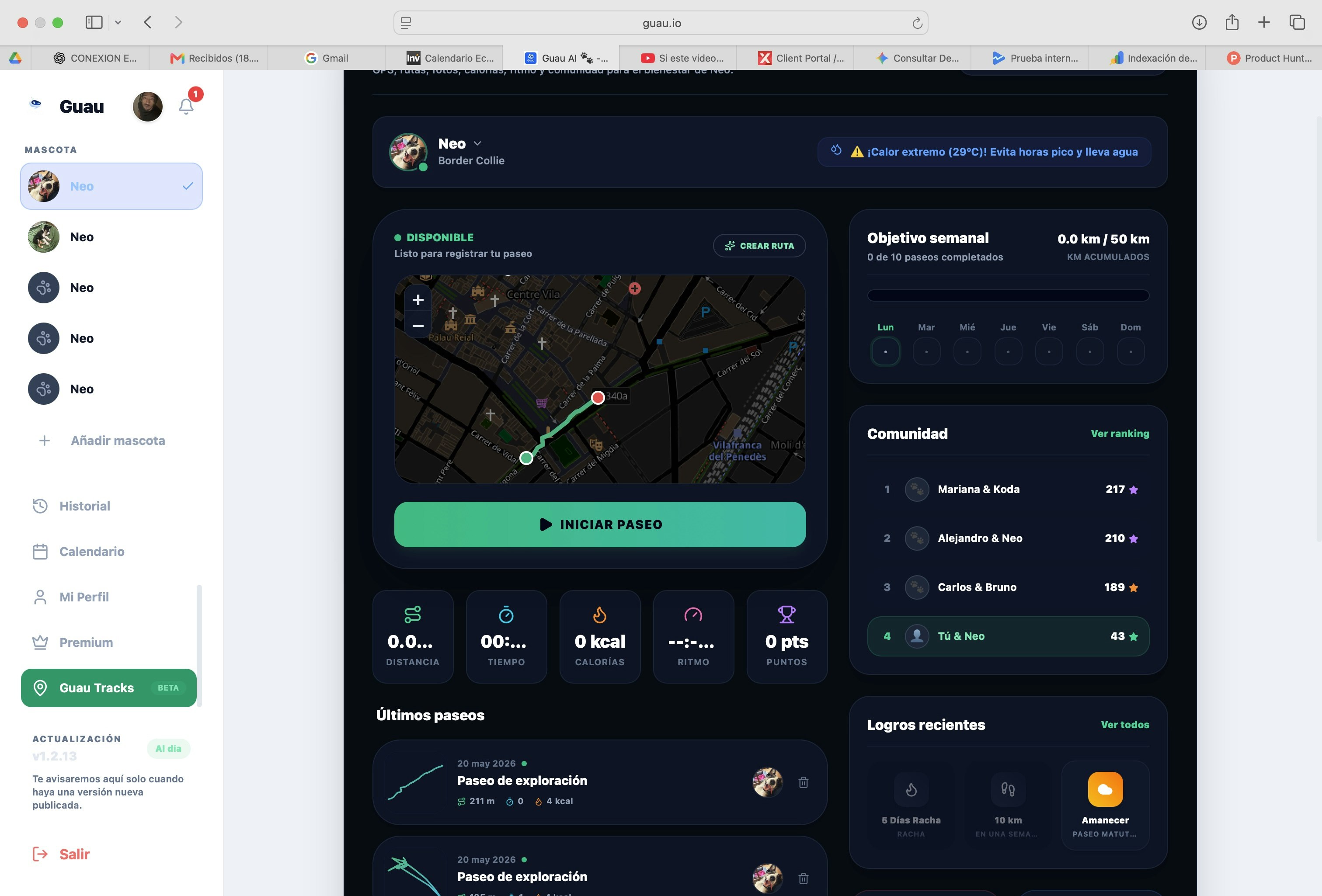The image size is (1322, 896).
Task: Select the Mié day box
Action: click(x=967, y=351)
